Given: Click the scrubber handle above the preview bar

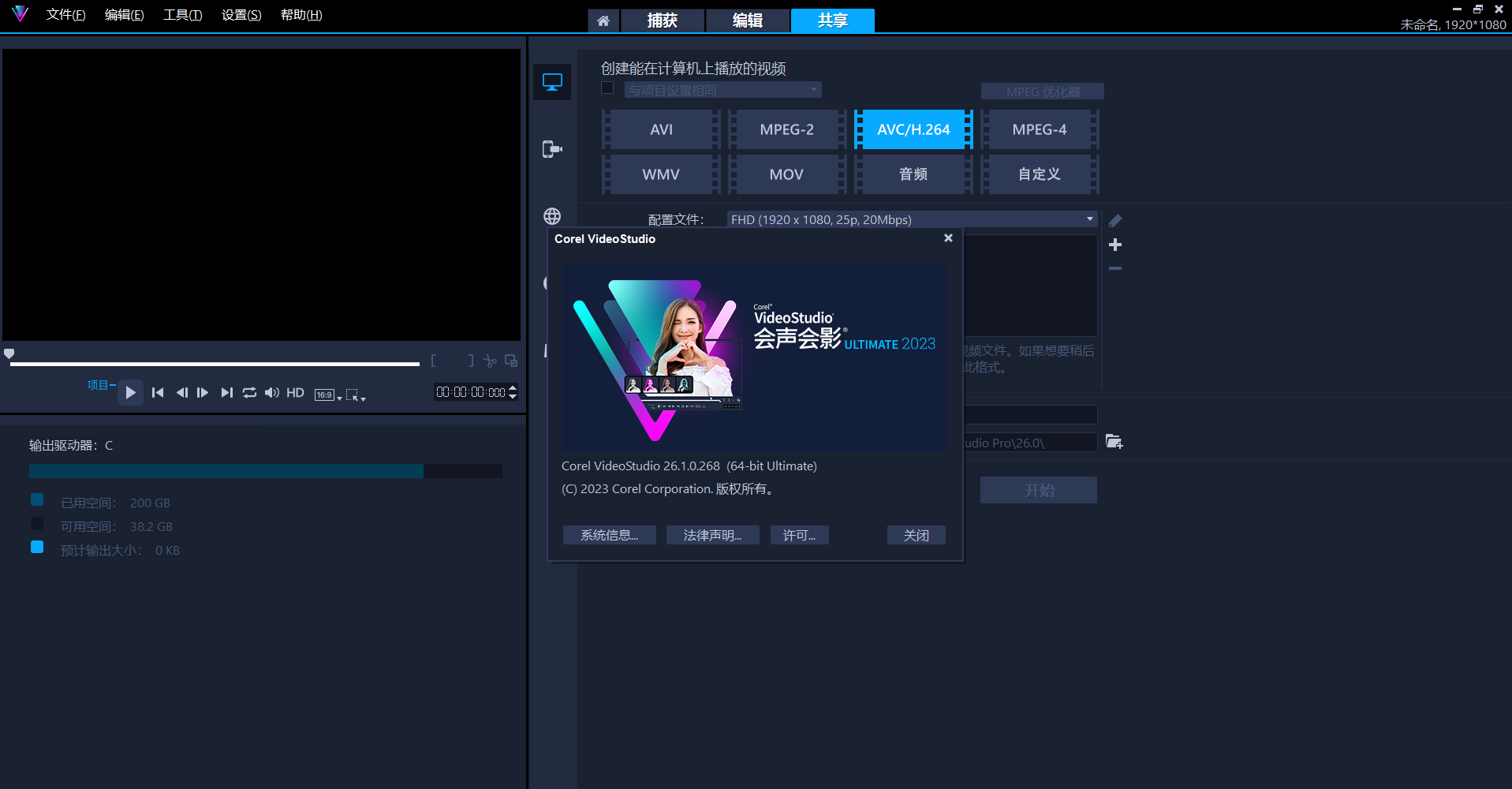Looking at the screenshot, I should click(9, 353).
